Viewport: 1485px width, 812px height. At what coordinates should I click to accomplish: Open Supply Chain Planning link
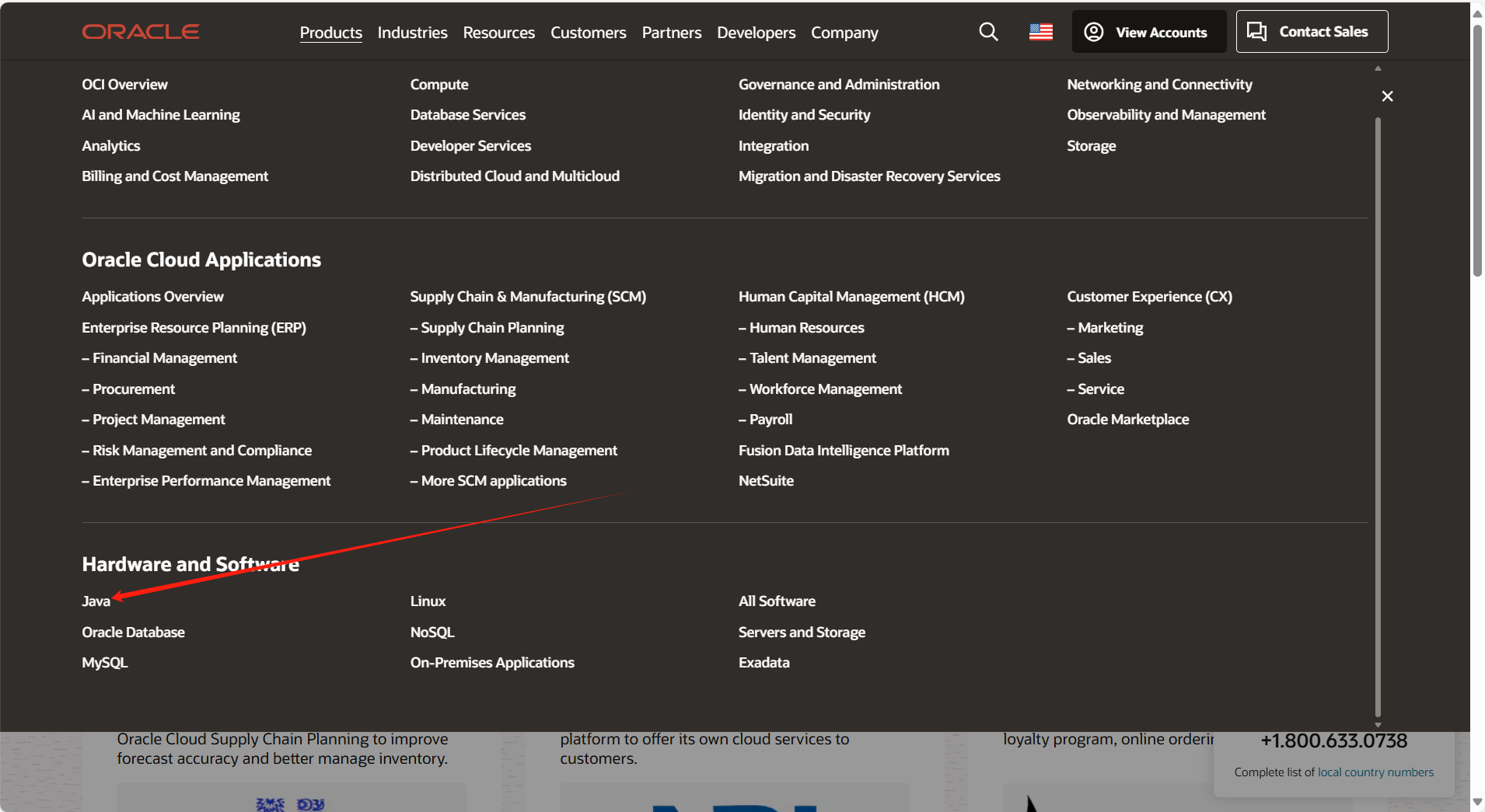tap(487, 328)
